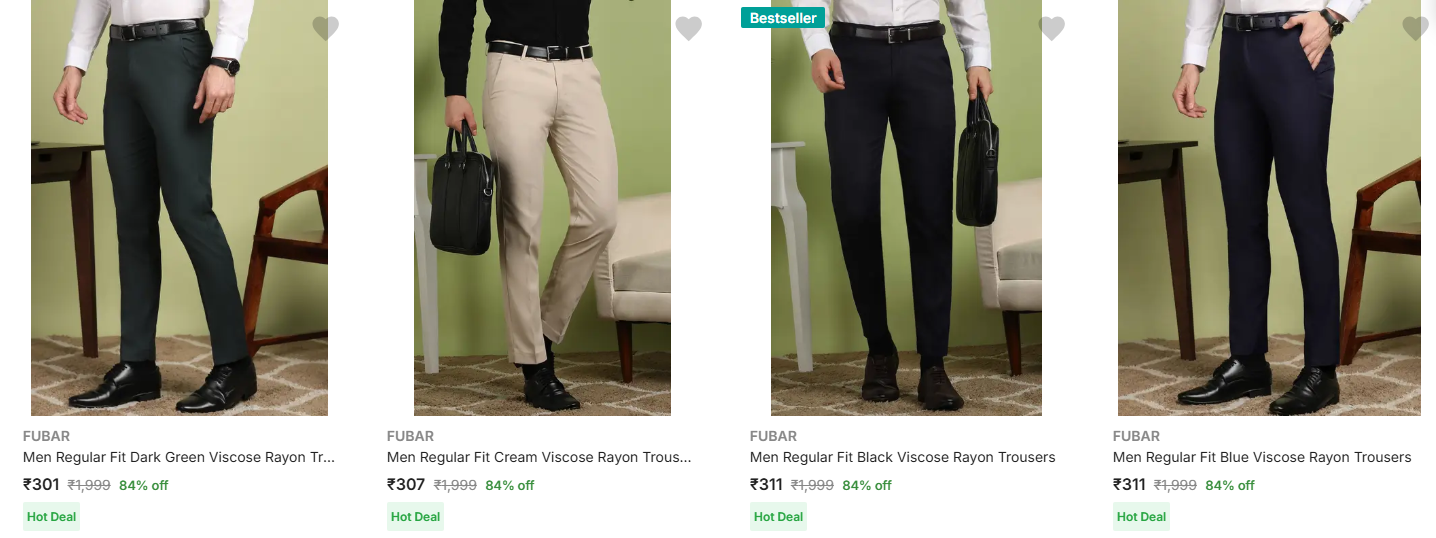
Task: Click the ₹307 price
Action: point(405,485)
